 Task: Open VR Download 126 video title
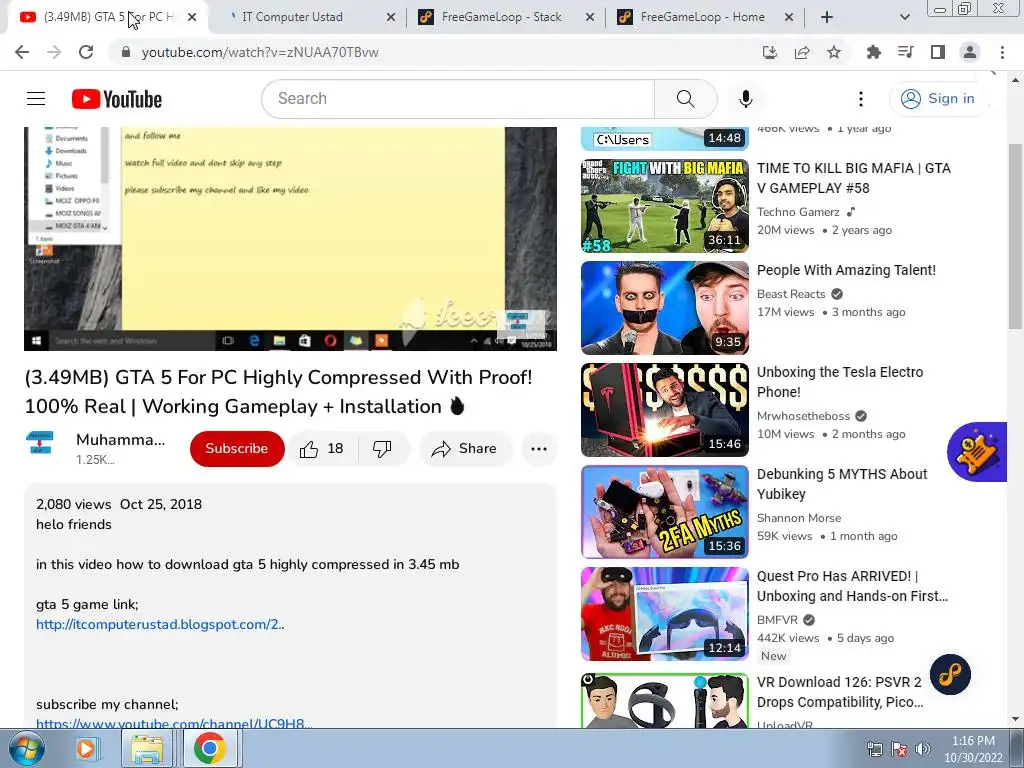(840, 692)
